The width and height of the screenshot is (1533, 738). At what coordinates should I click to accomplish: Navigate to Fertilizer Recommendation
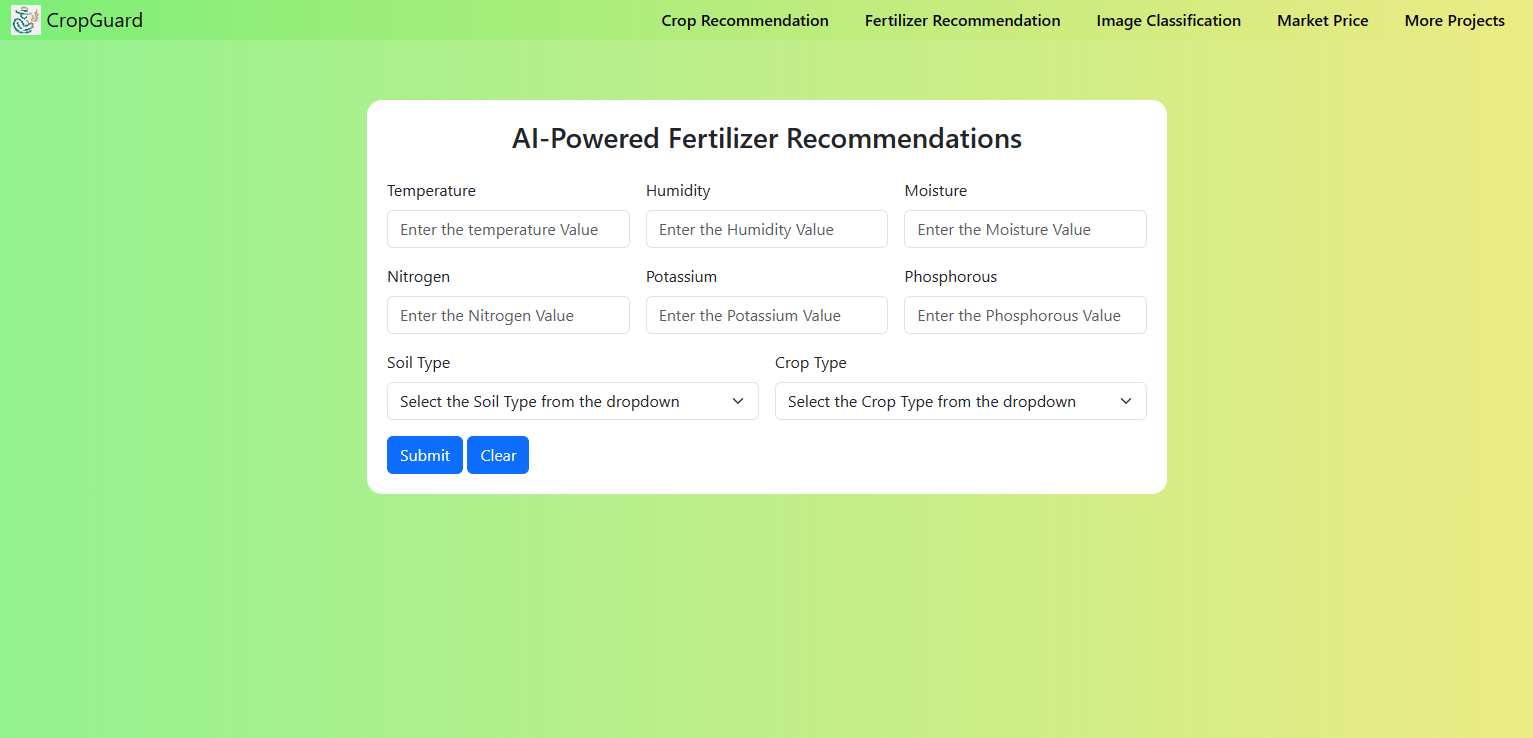point(962,20)
